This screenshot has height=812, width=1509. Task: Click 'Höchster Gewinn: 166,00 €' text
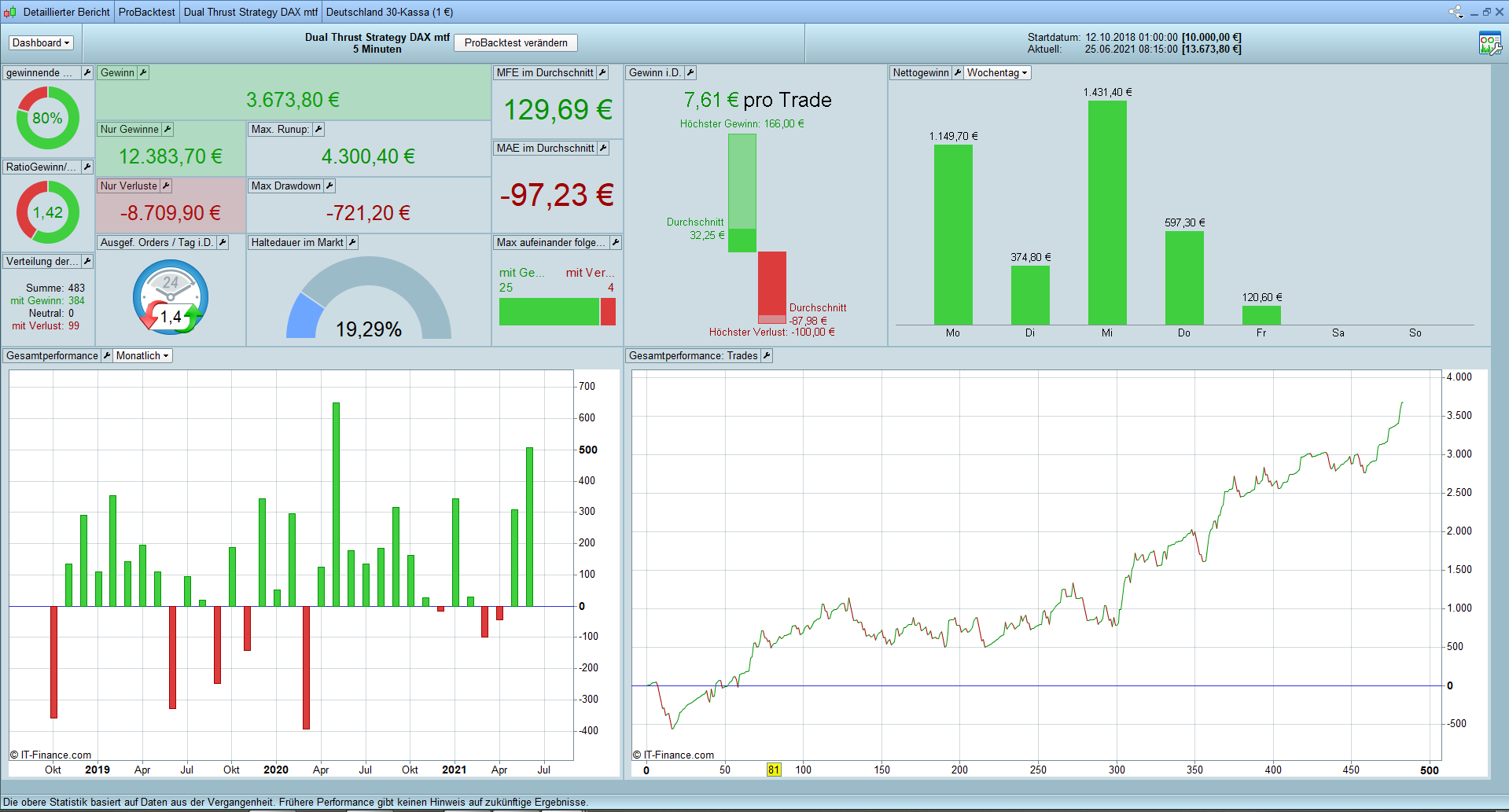[x=742, y=124]
